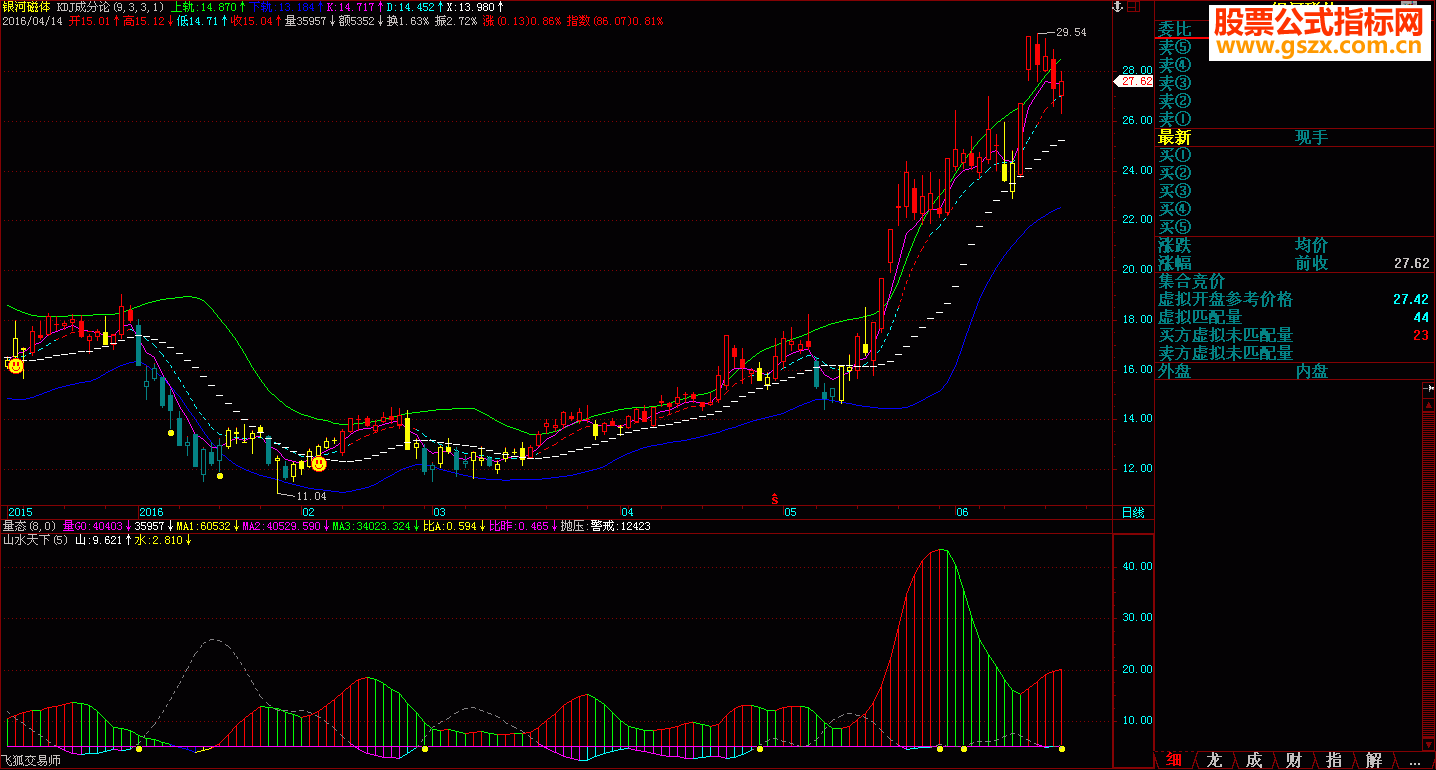1436x770 pixels.
Task: Click the 银河磁体 stock name
Action: pyautogui.click(x=27, y=6)
